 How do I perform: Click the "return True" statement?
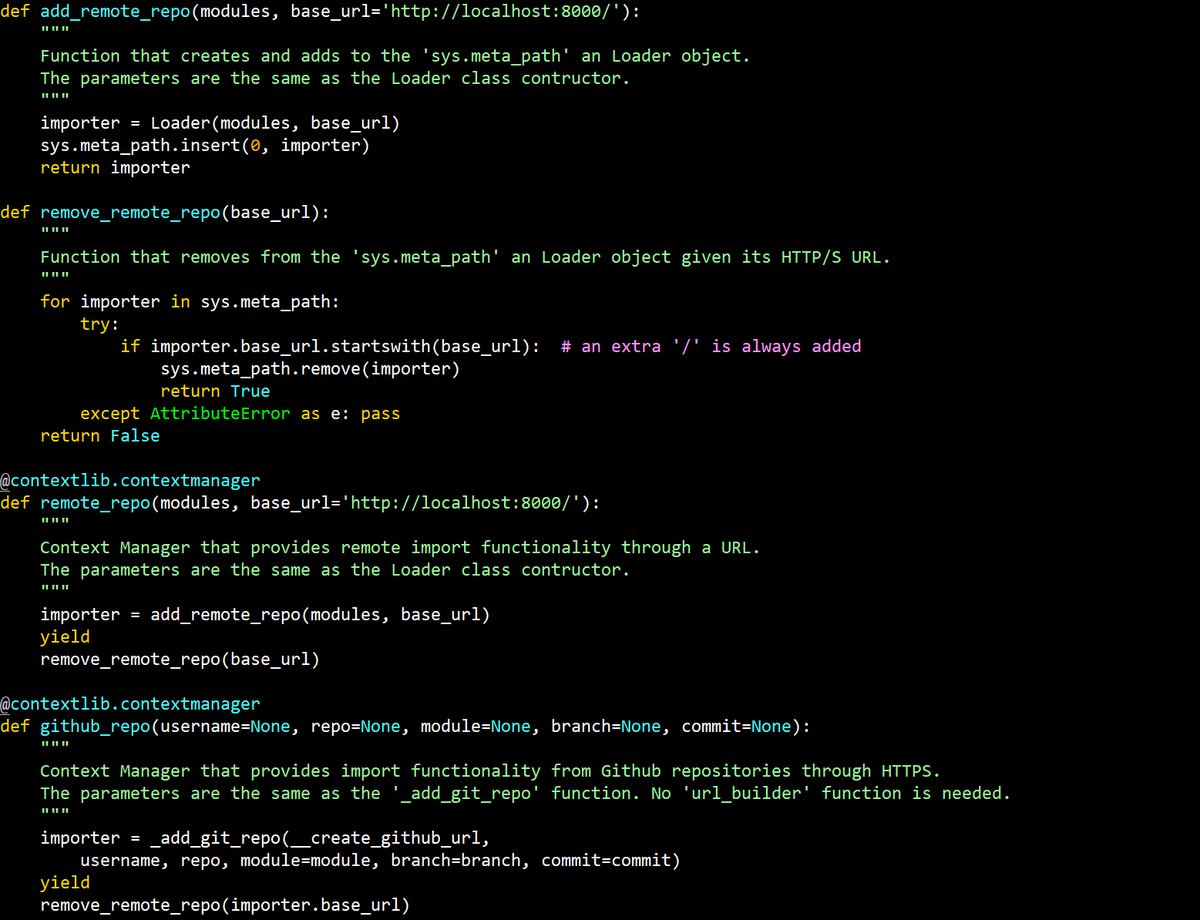point(215,391)
